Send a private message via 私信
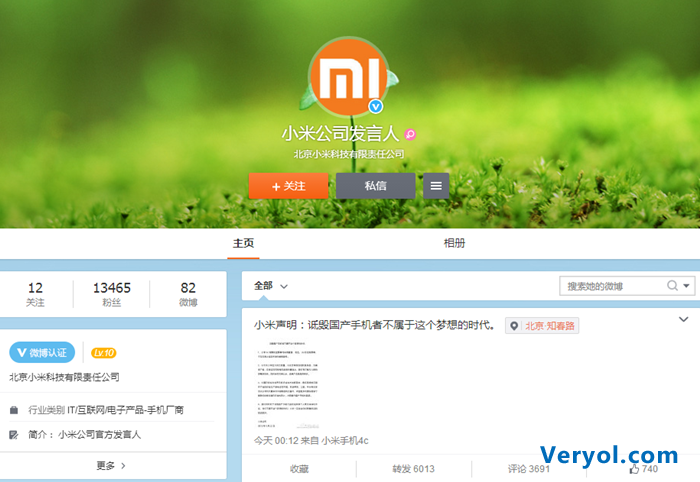 (x=375, y=186)
